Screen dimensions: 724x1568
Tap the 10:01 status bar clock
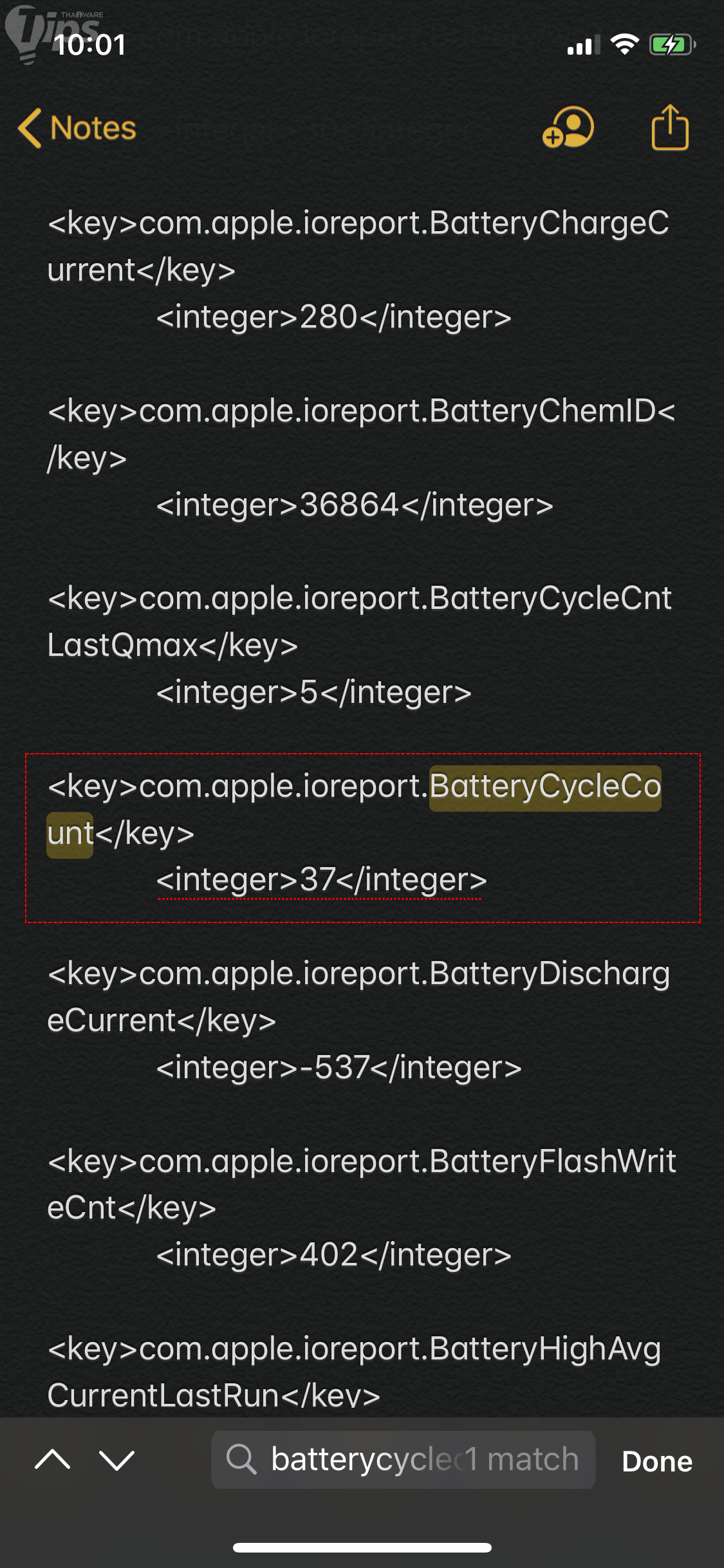click(x=90, y=45)
